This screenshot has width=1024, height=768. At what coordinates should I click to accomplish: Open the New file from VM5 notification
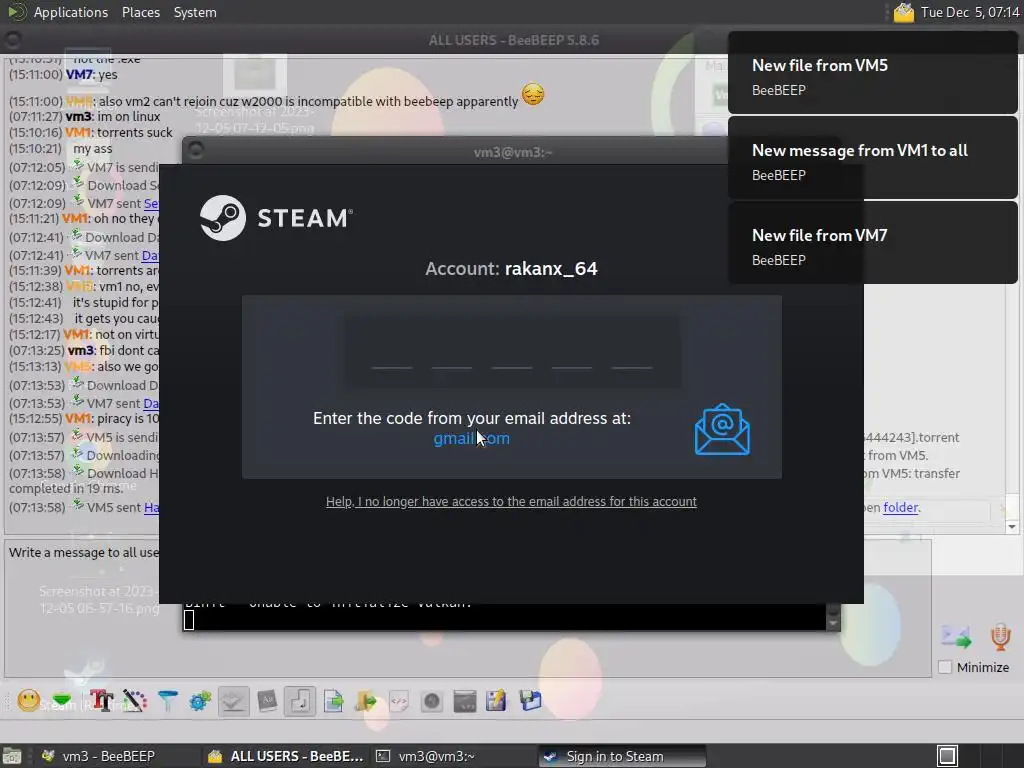pyautogui.click(x=872, y=73)
